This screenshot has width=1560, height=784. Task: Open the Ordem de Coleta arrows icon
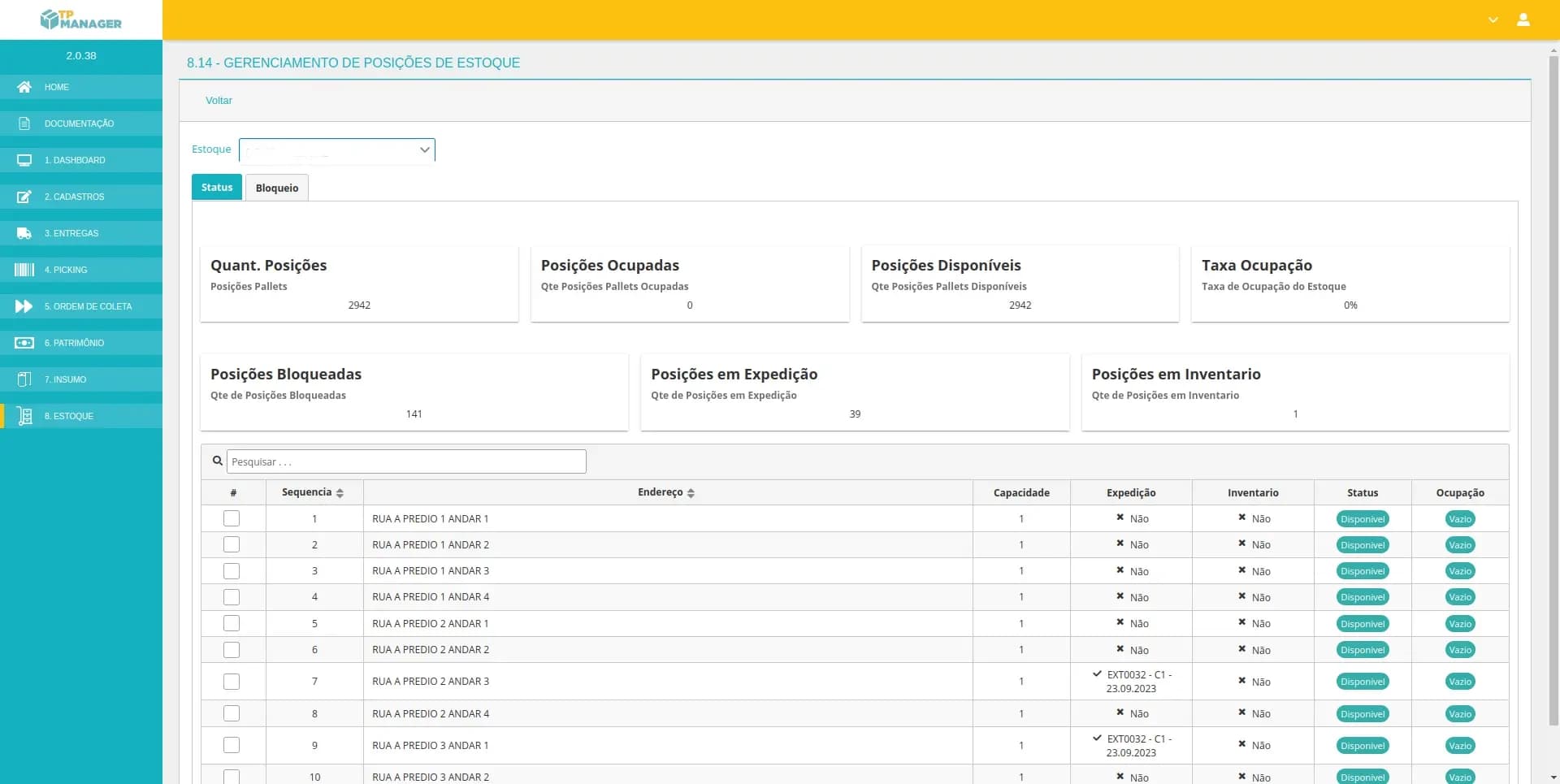point(24,306)
